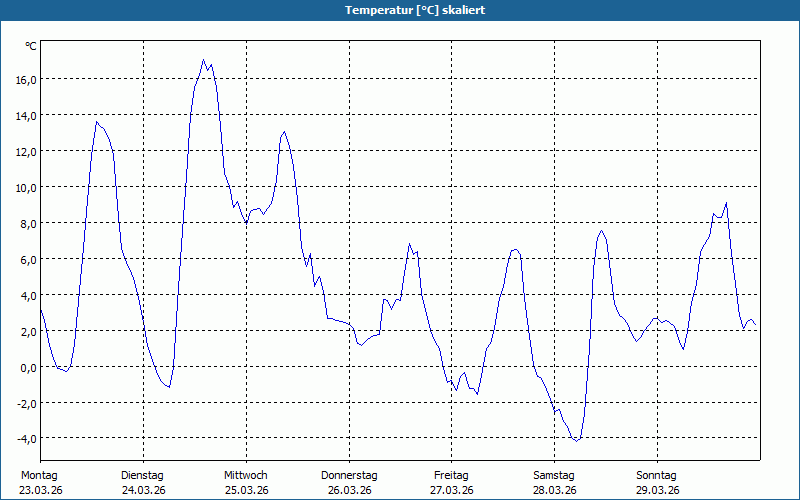
Task: Click the date 27.03.26
Action: (452, 491)
